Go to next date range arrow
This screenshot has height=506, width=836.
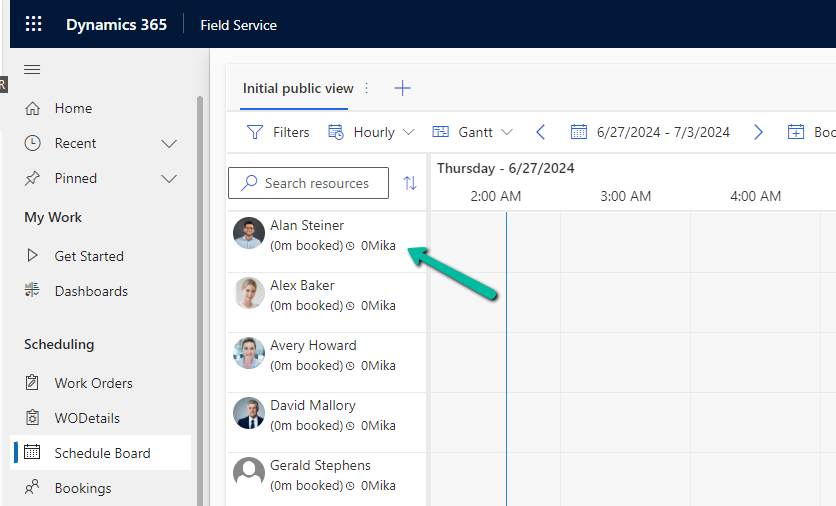click(758, 132)
